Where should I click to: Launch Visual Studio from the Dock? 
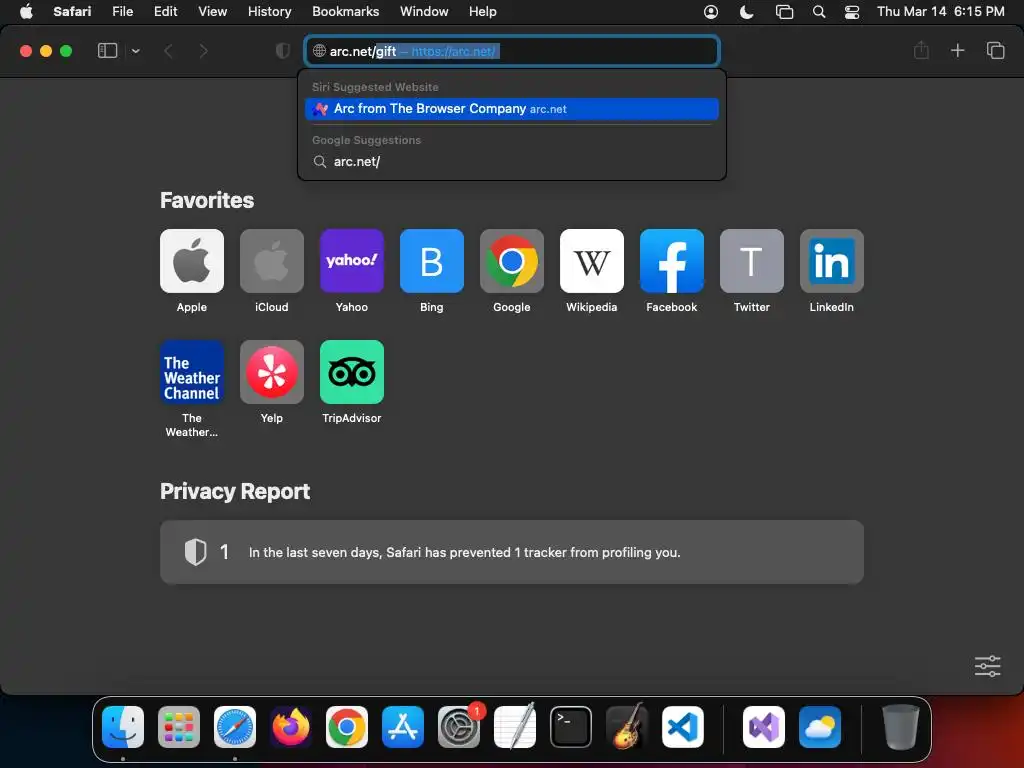coord(763,727)
